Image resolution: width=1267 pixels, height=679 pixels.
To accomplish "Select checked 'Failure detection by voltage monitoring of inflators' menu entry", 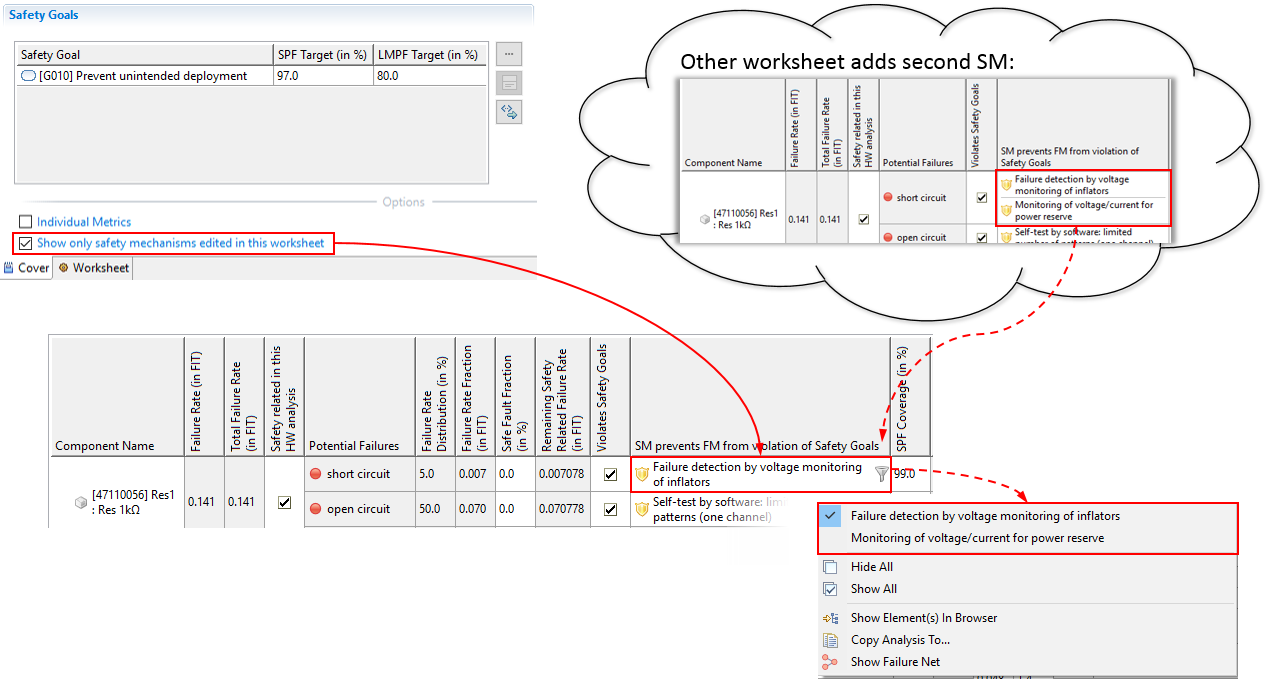I will [1028, 516].
